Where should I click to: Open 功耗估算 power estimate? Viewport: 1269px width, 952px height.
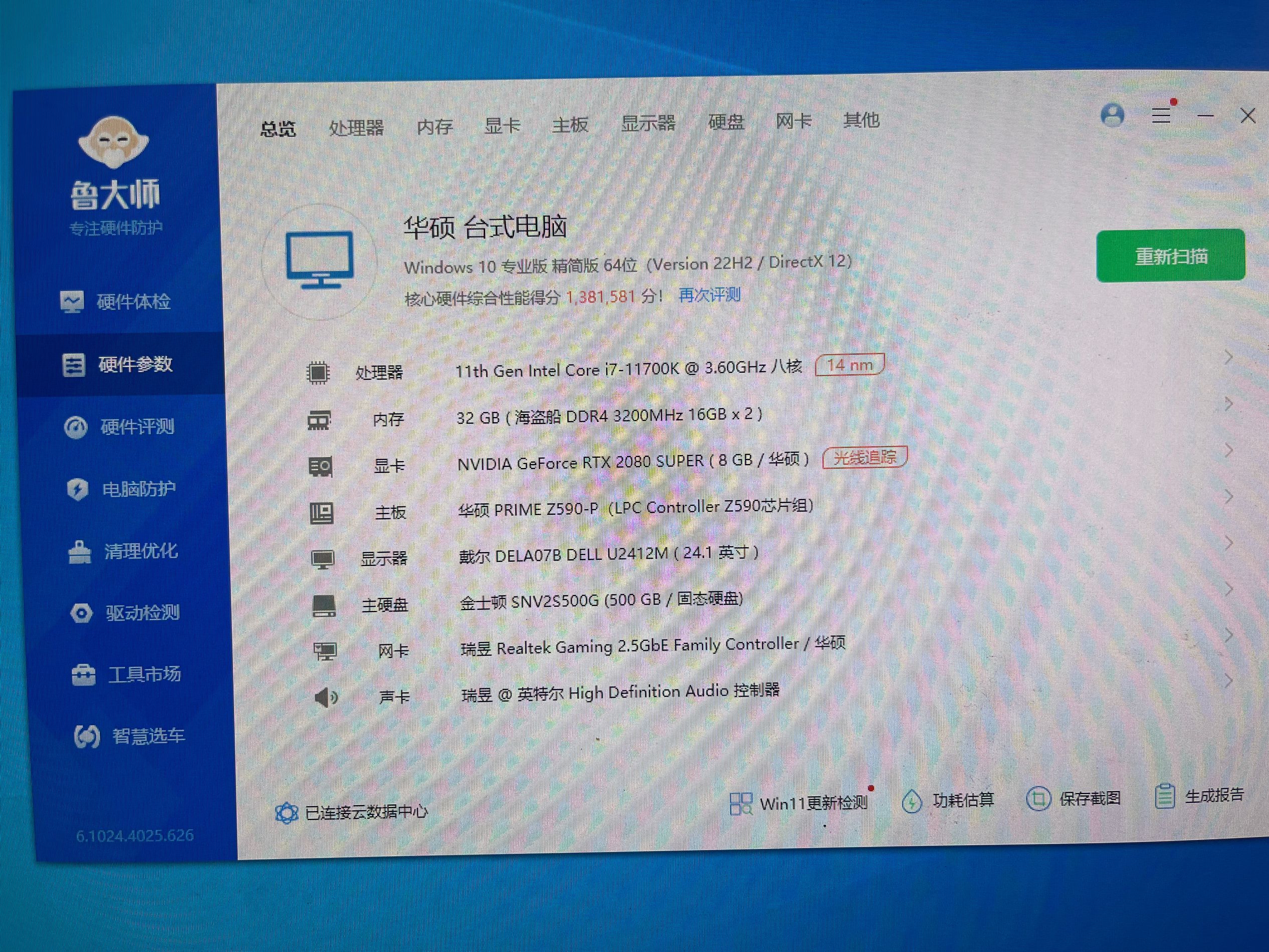947,801
